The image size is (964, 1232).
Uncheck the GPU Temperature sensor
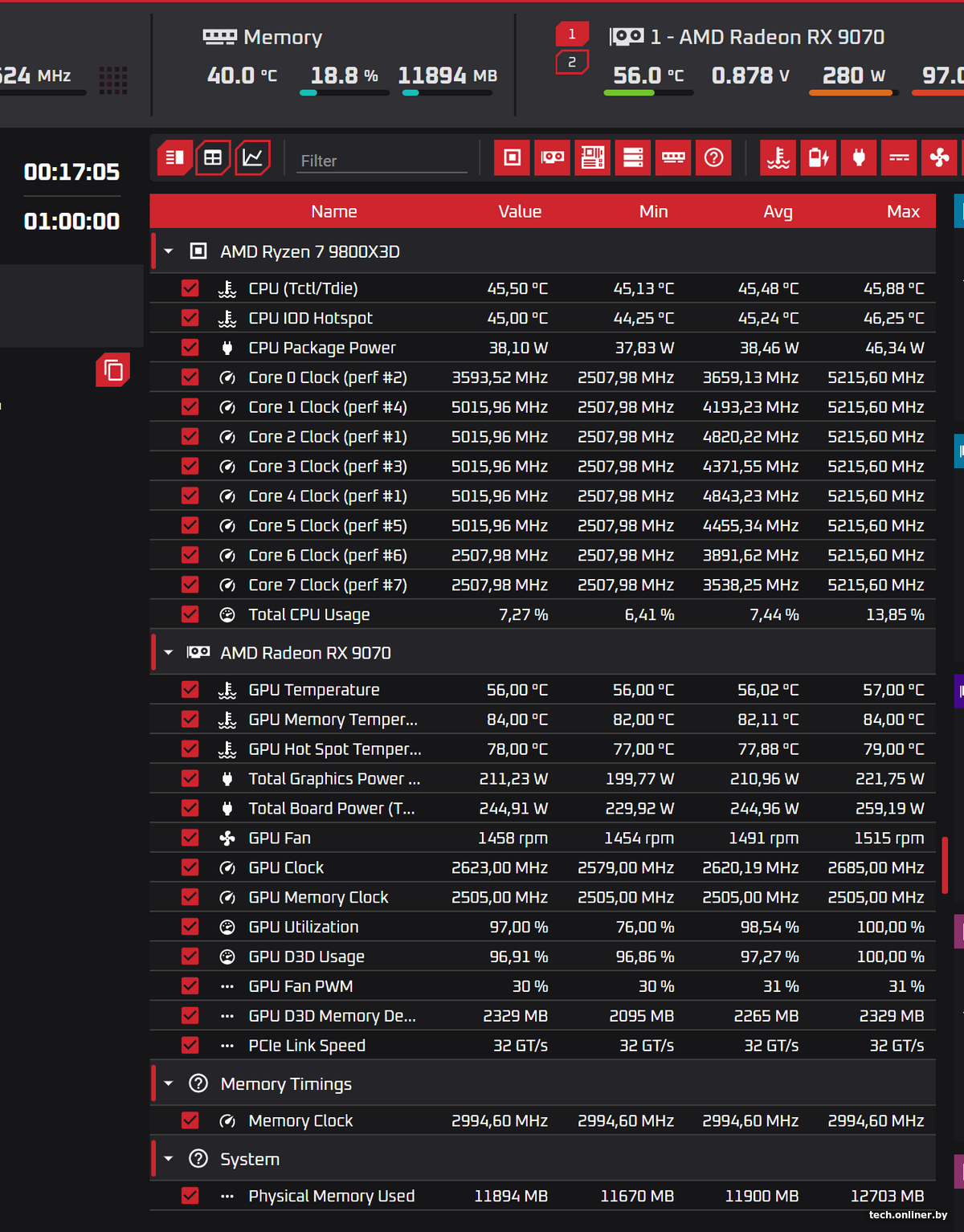(190, 690)
